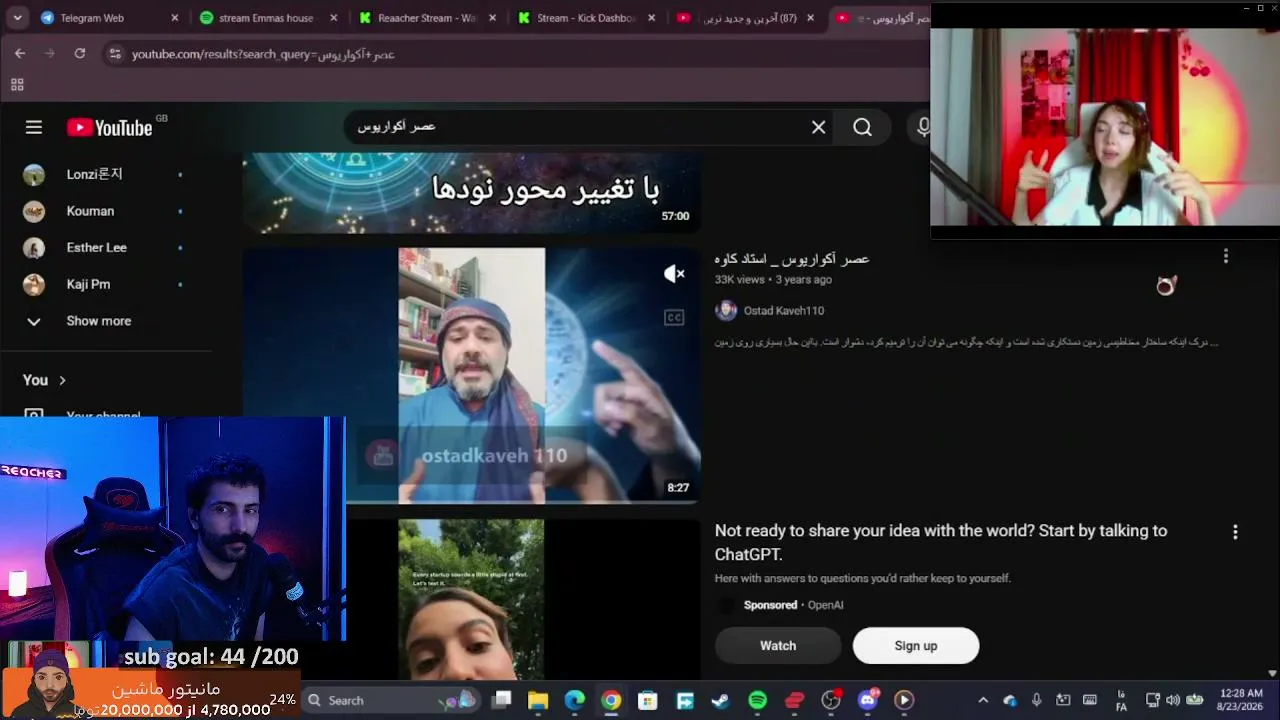Open Task View on taskbar
Image resolution: width=1280 pixels, height=720 pixels.
coord(502,700)
